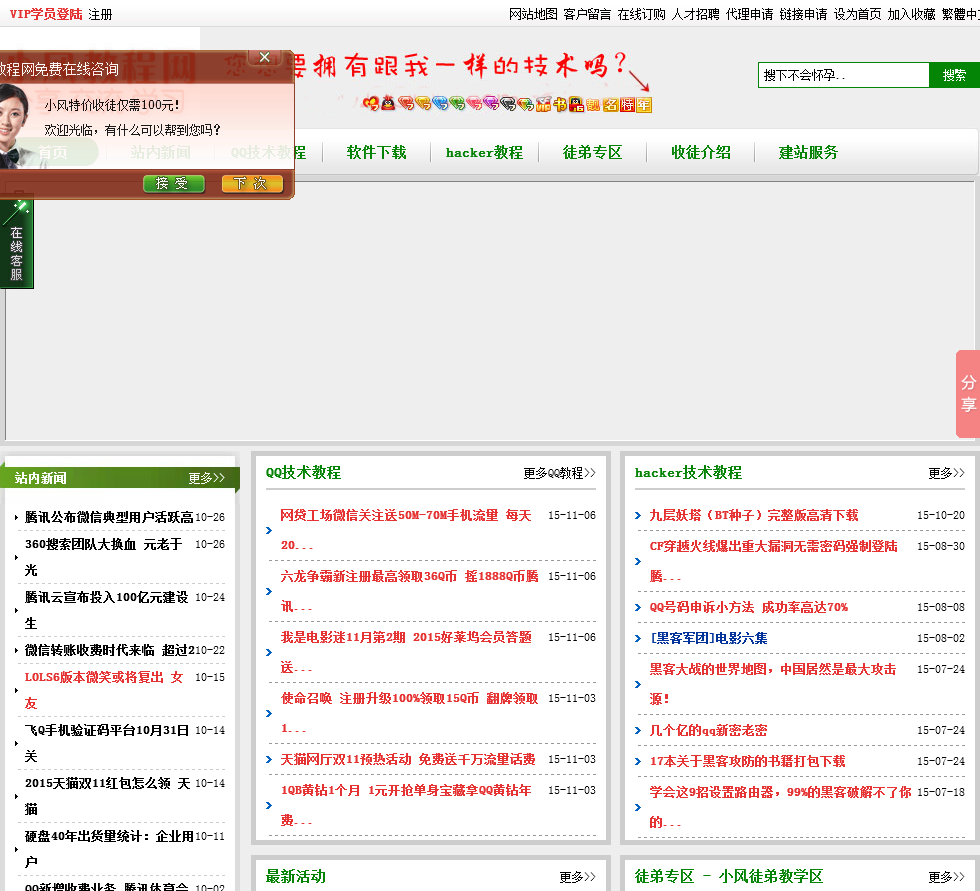Viewport: 980px width, 891px height.
Task: Click arrow bullet beside 17本关于黑客攻防 article
Action: coord(638,762)
